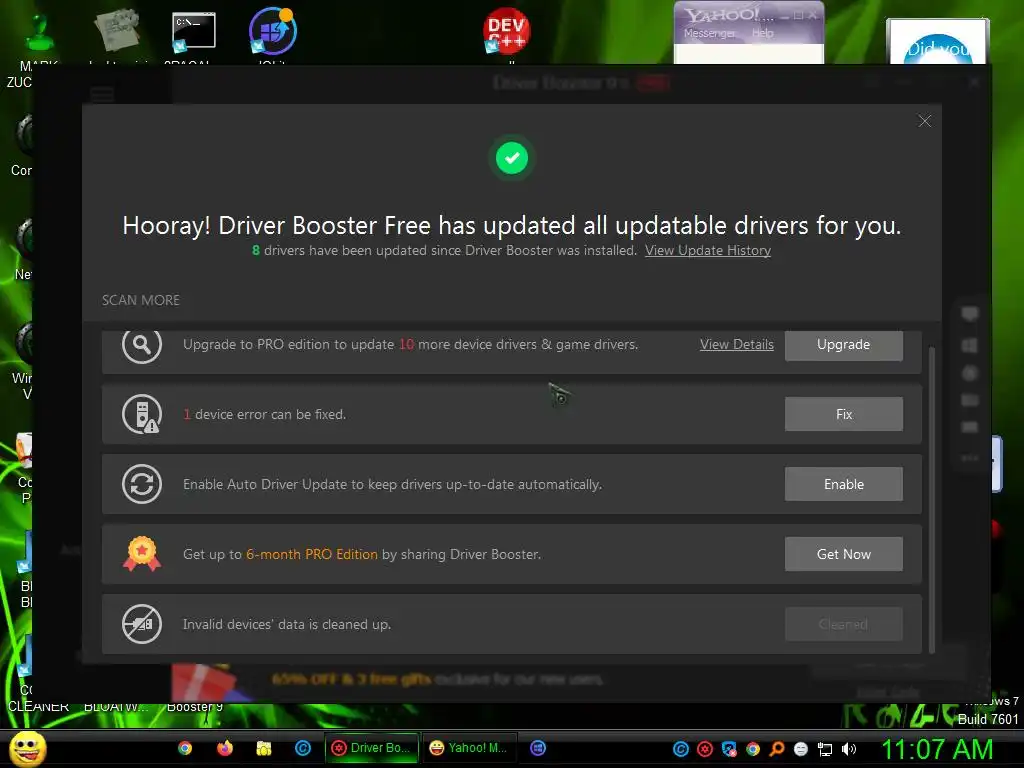Click the Get Now button
The height and width of the screenshot is (768, 1024).
click(x=844, y=554)
